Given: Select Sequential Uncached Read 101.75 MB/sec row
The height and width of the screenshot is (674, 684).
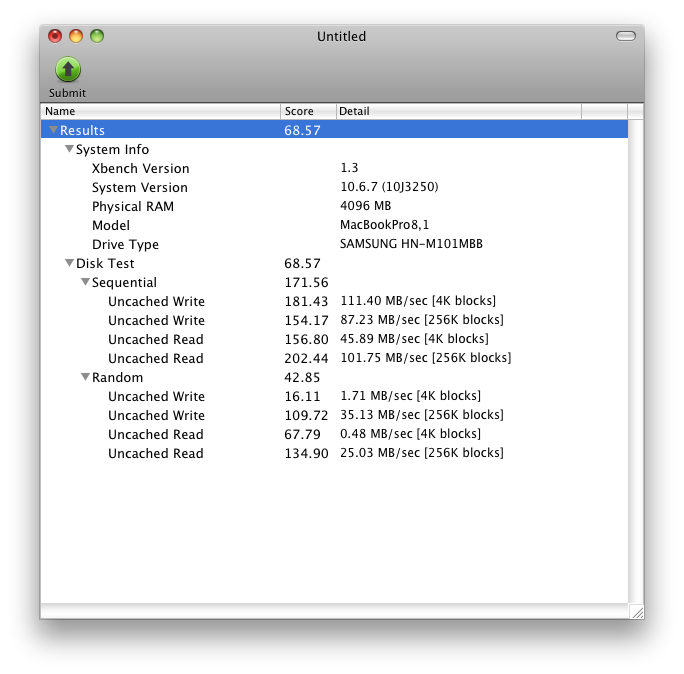Looking at the screenshot, I should (334, 358).
